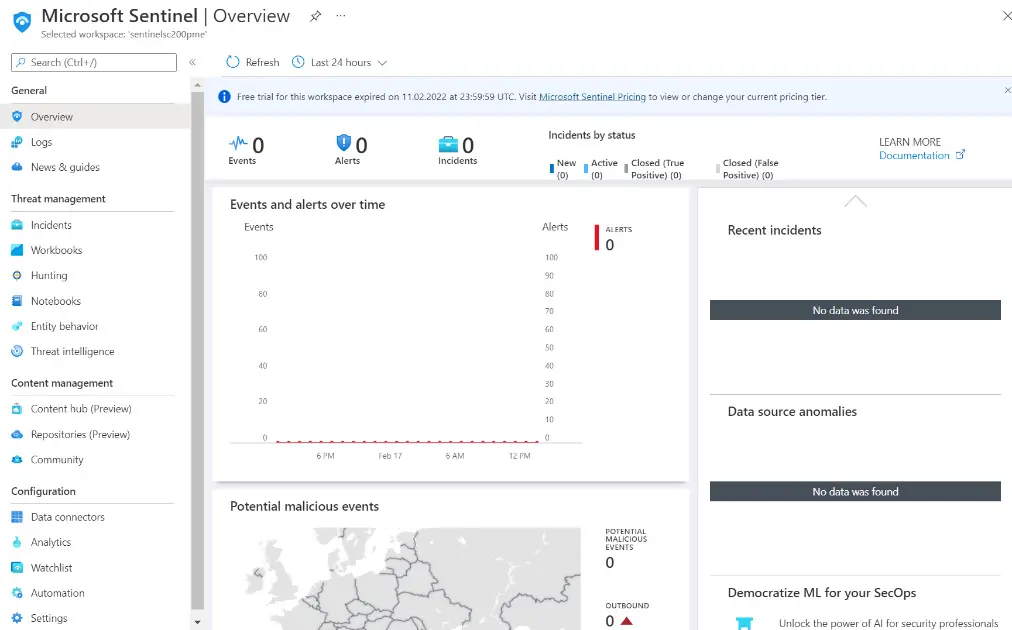Click the Events and alerts over time title

pyautogui.click(x=307, y=205)
